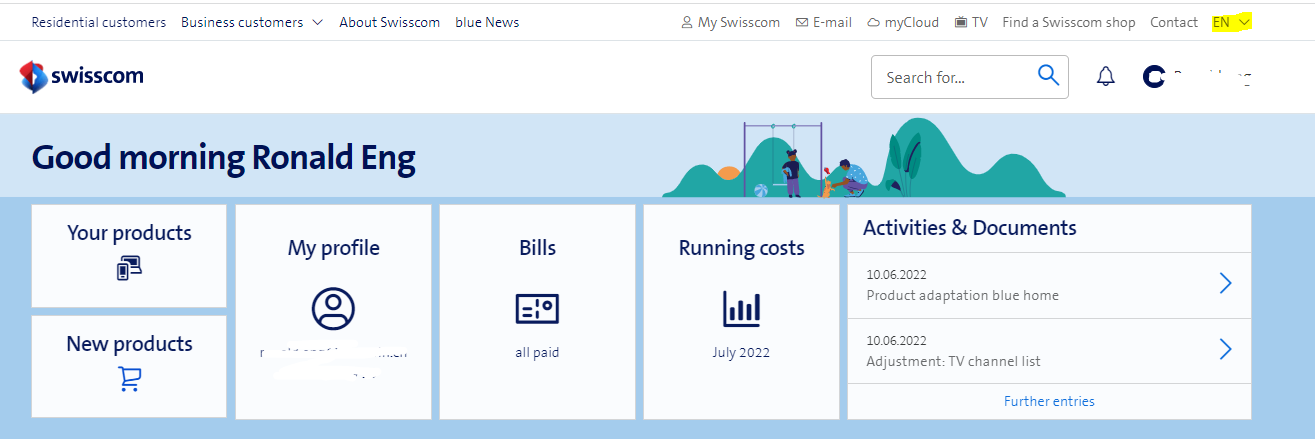The height and width of the screenshot is (439, 1315).
Task: Click the Further entries link
Action: tap(1049, 401)
